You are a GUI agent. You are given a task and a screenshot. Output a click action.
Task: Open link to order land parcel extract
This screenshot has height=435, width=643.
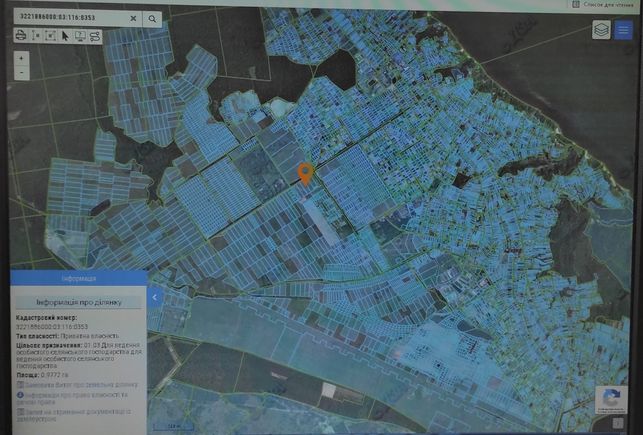point(78,385)
